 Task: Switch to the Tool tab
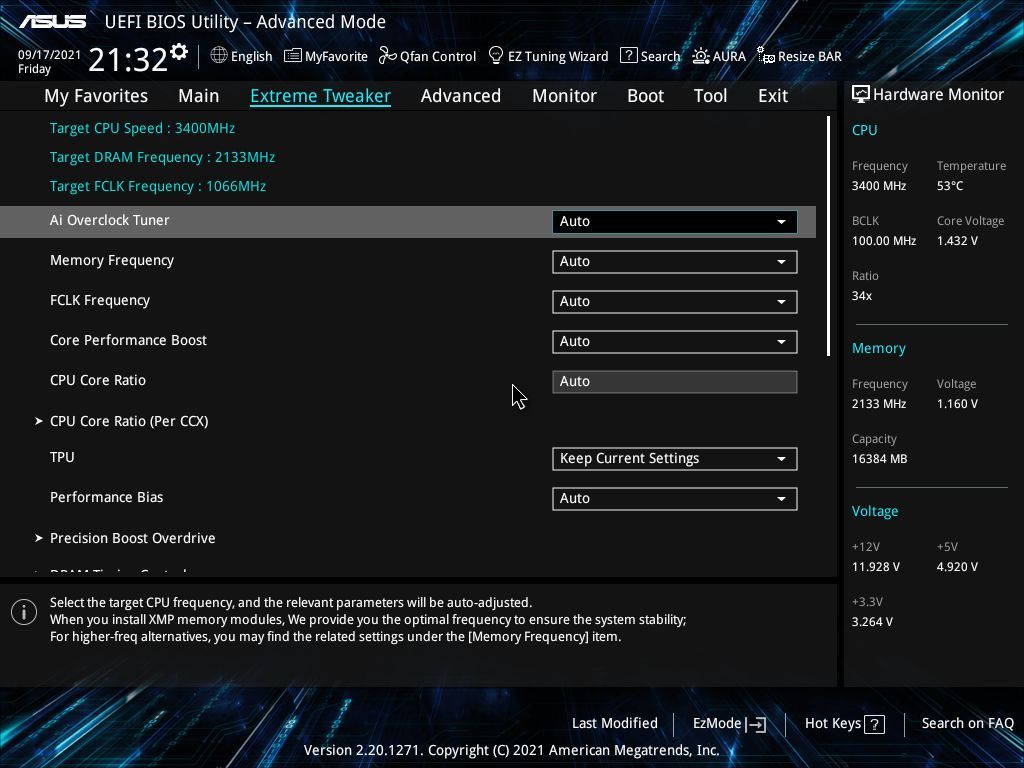click(x=711, y=96)
